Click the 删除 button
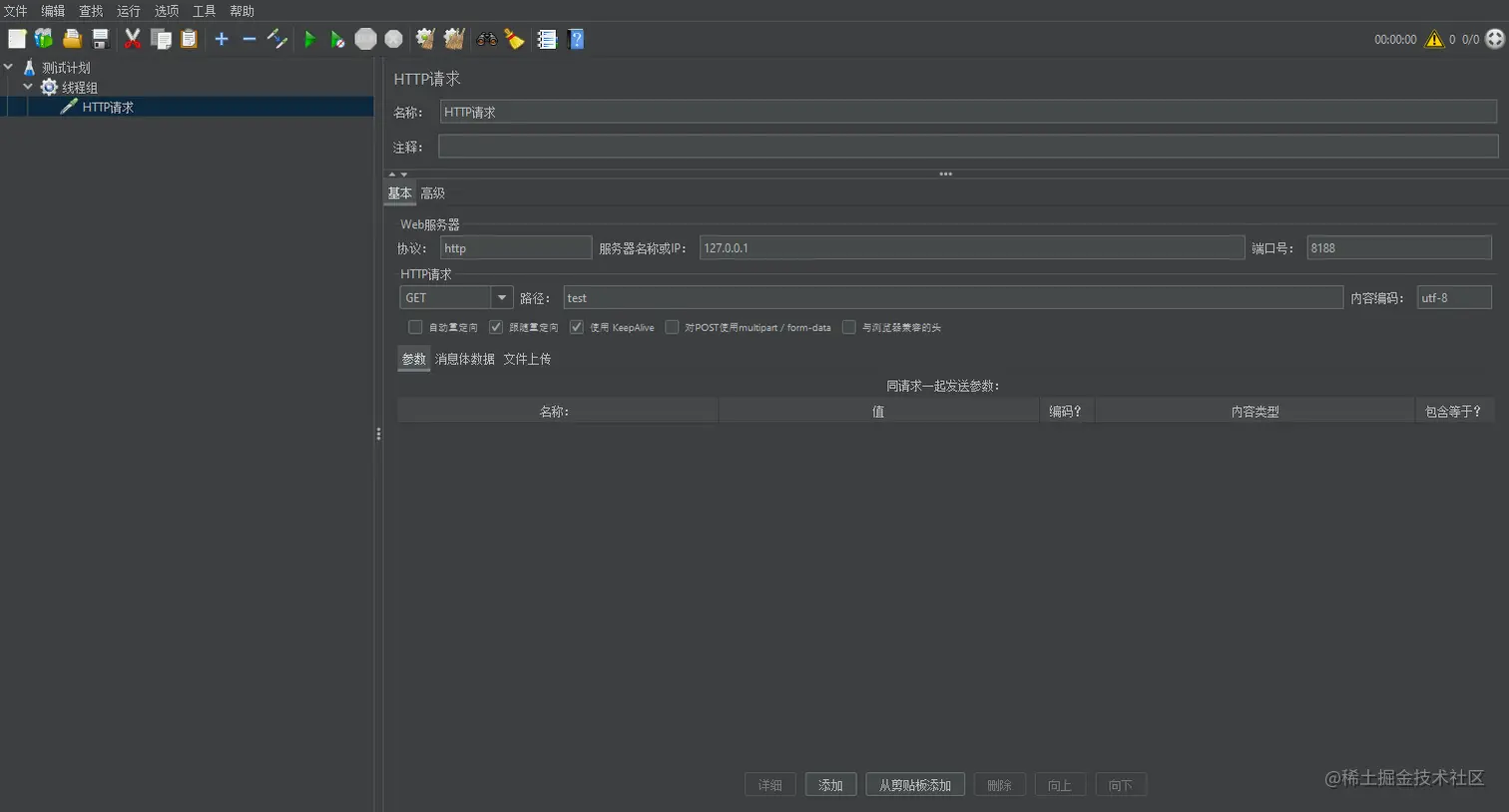The width and height of the screenshot is (1509, 812). tap(999, 785)
